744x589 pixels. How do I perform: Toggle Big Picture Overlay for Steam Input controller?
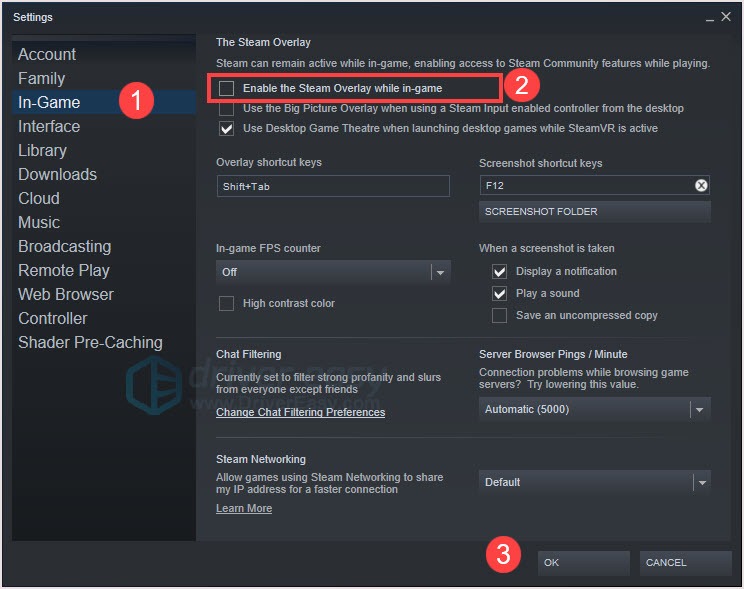coord(227,108)
